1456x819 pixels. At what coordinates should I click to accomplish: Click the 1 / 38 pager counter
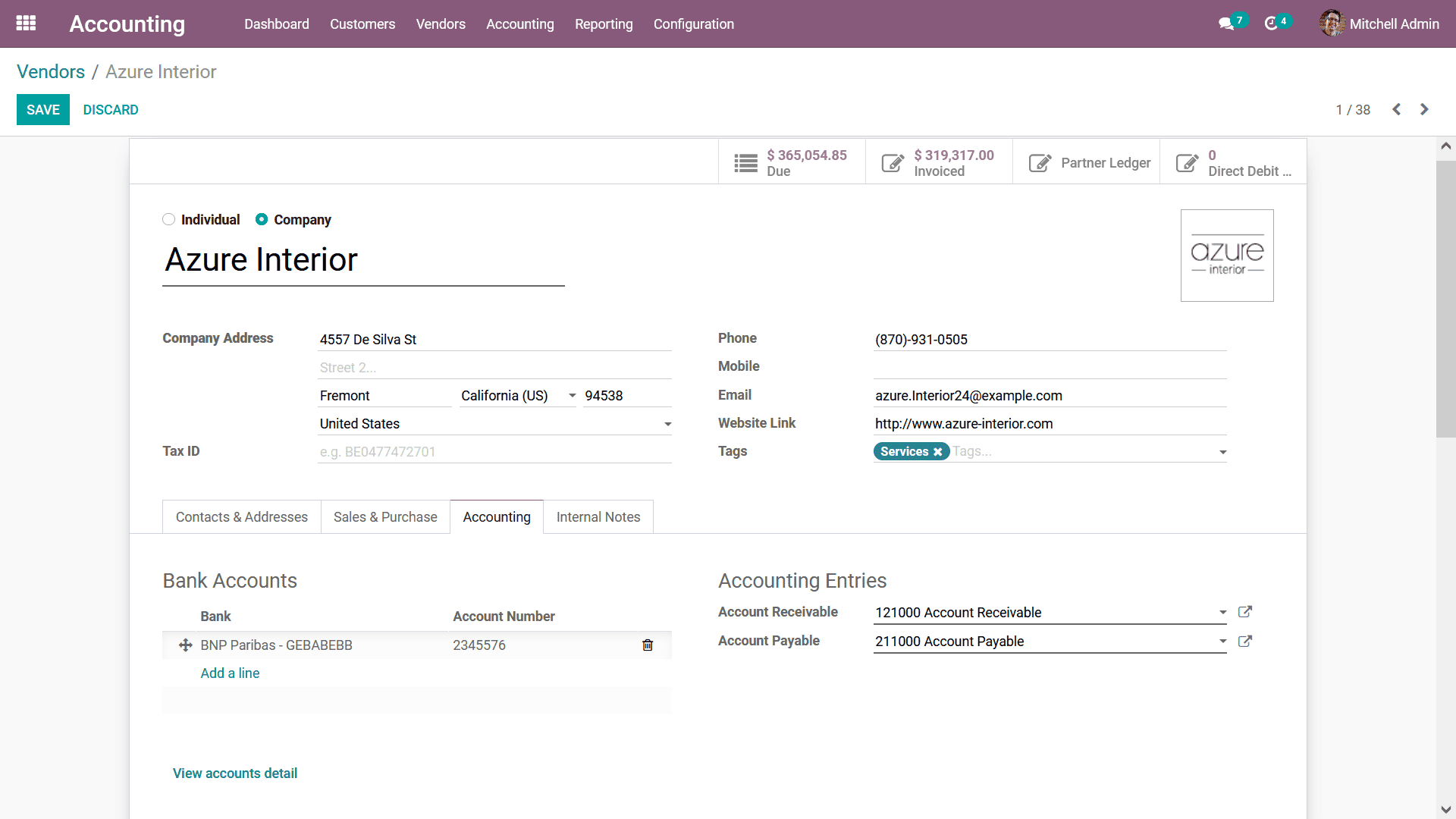click(1353, 110)
